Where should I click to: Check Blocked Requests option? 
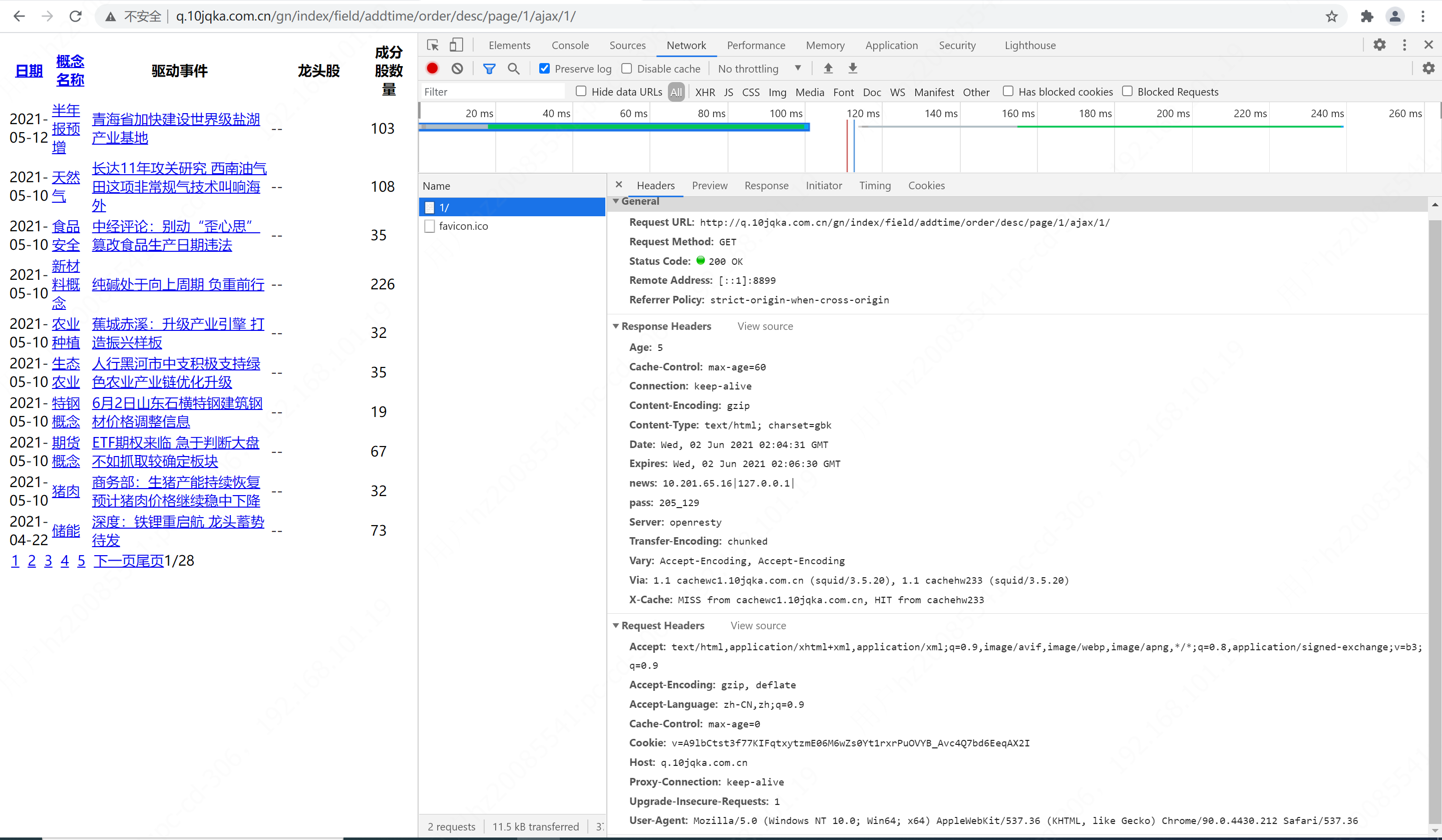pyautogui.click(x=1127, y=92)
